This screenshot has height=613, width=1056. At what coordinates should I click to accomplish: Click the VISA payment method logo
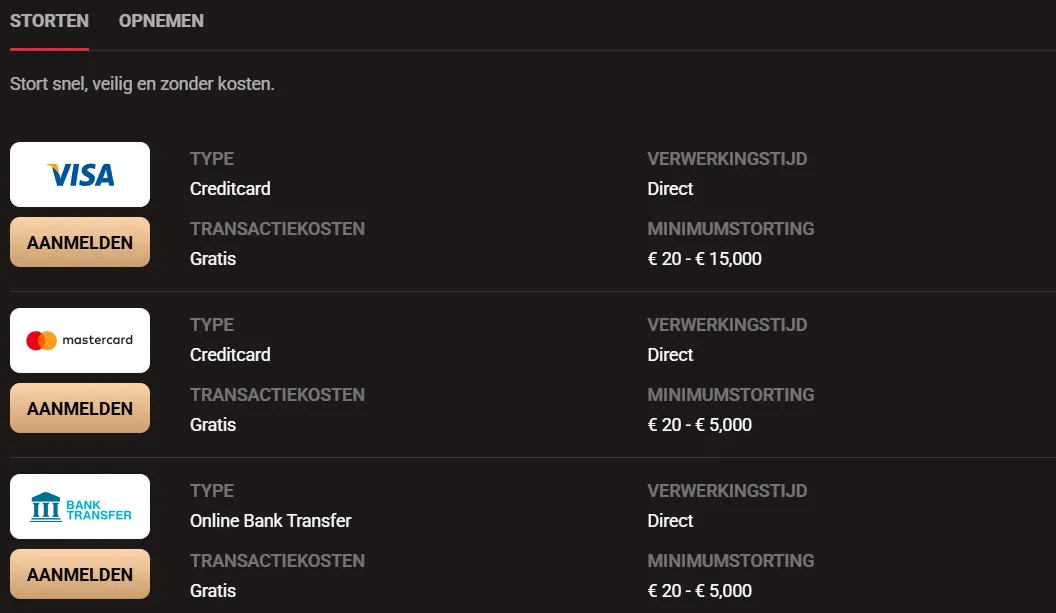[x=79, y=174]
